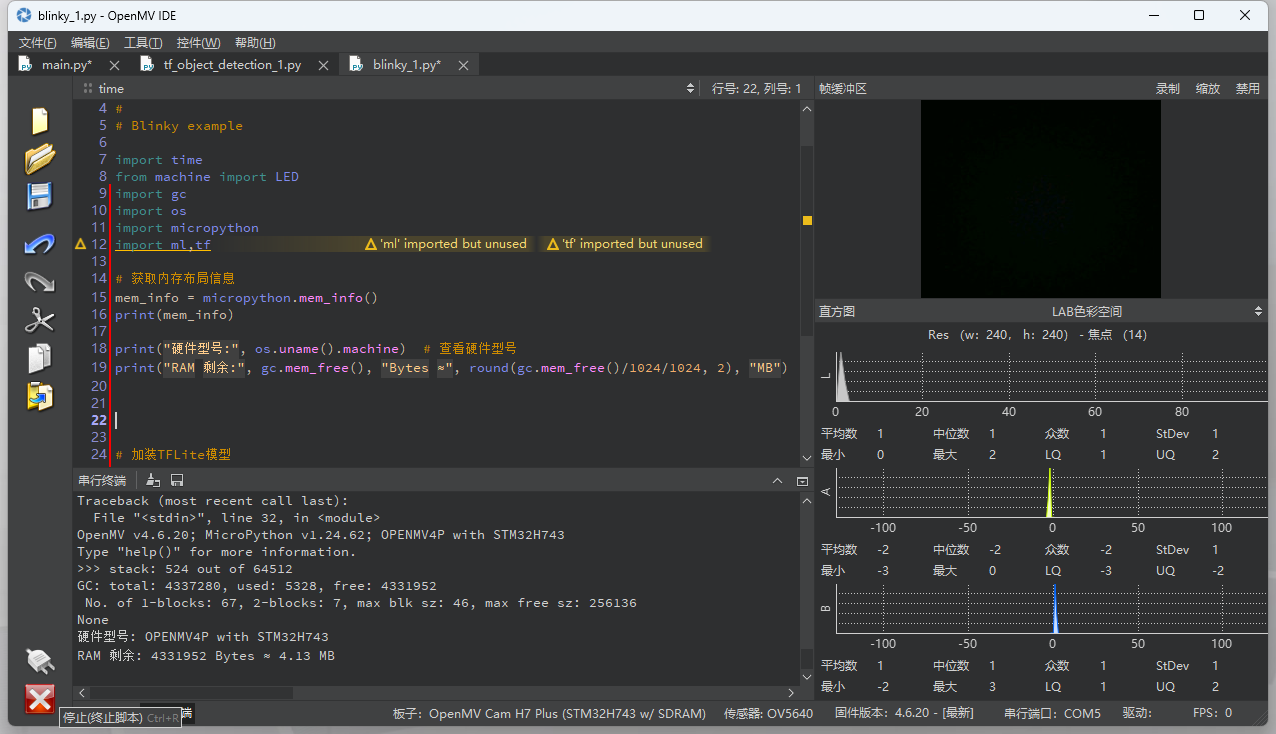Click the 驱动: status bar entry

1137,714
